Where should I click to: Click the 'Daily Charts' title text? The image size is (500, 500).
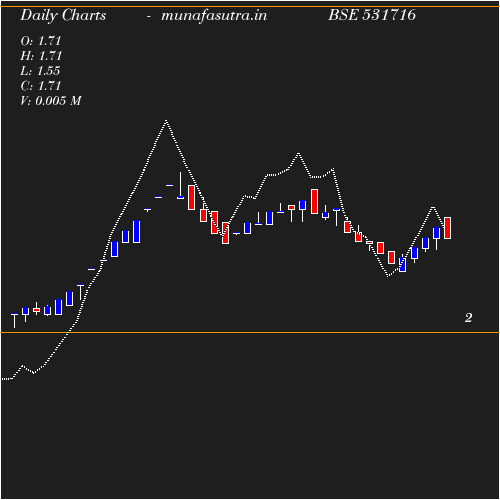63,16
